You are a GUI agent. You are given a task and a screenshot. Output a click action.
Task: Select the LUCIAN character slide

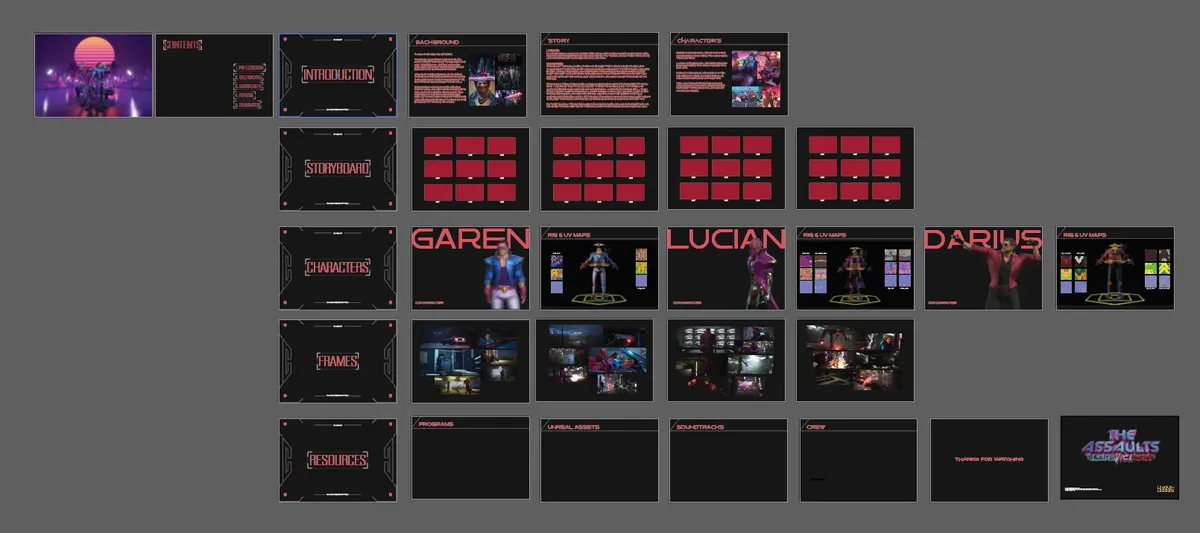[726, 268]
